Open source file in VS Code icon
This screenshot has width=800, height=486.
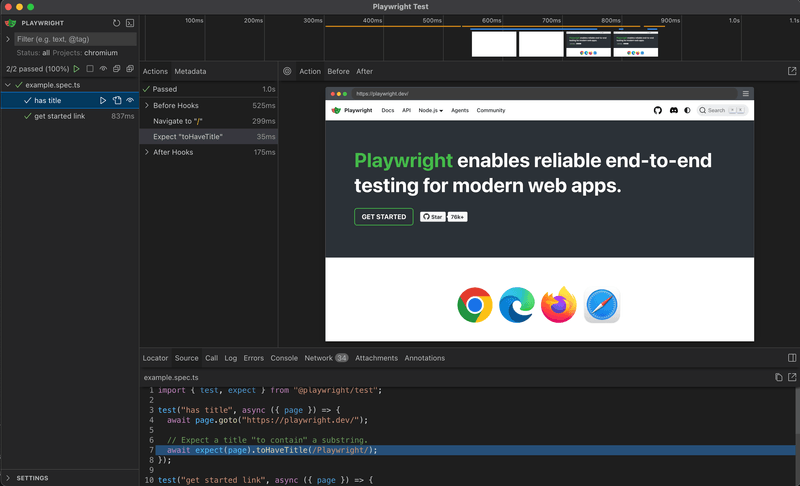coord(792,377)
